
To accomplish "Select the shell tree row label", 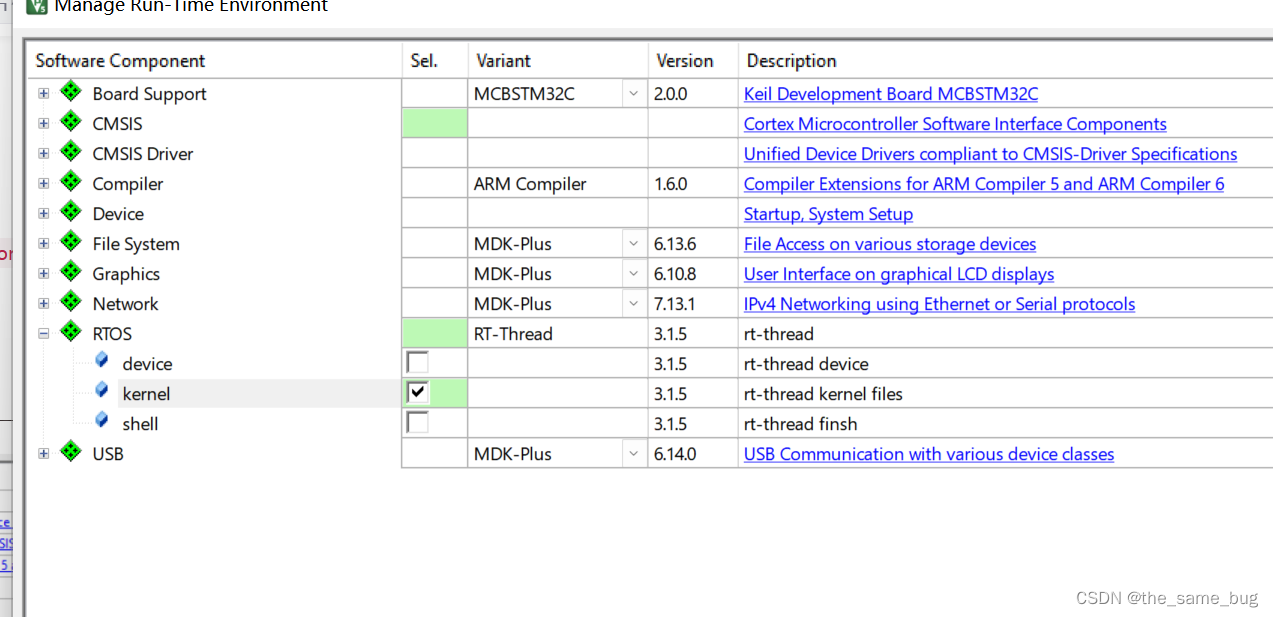I will [x=140, y=424].
